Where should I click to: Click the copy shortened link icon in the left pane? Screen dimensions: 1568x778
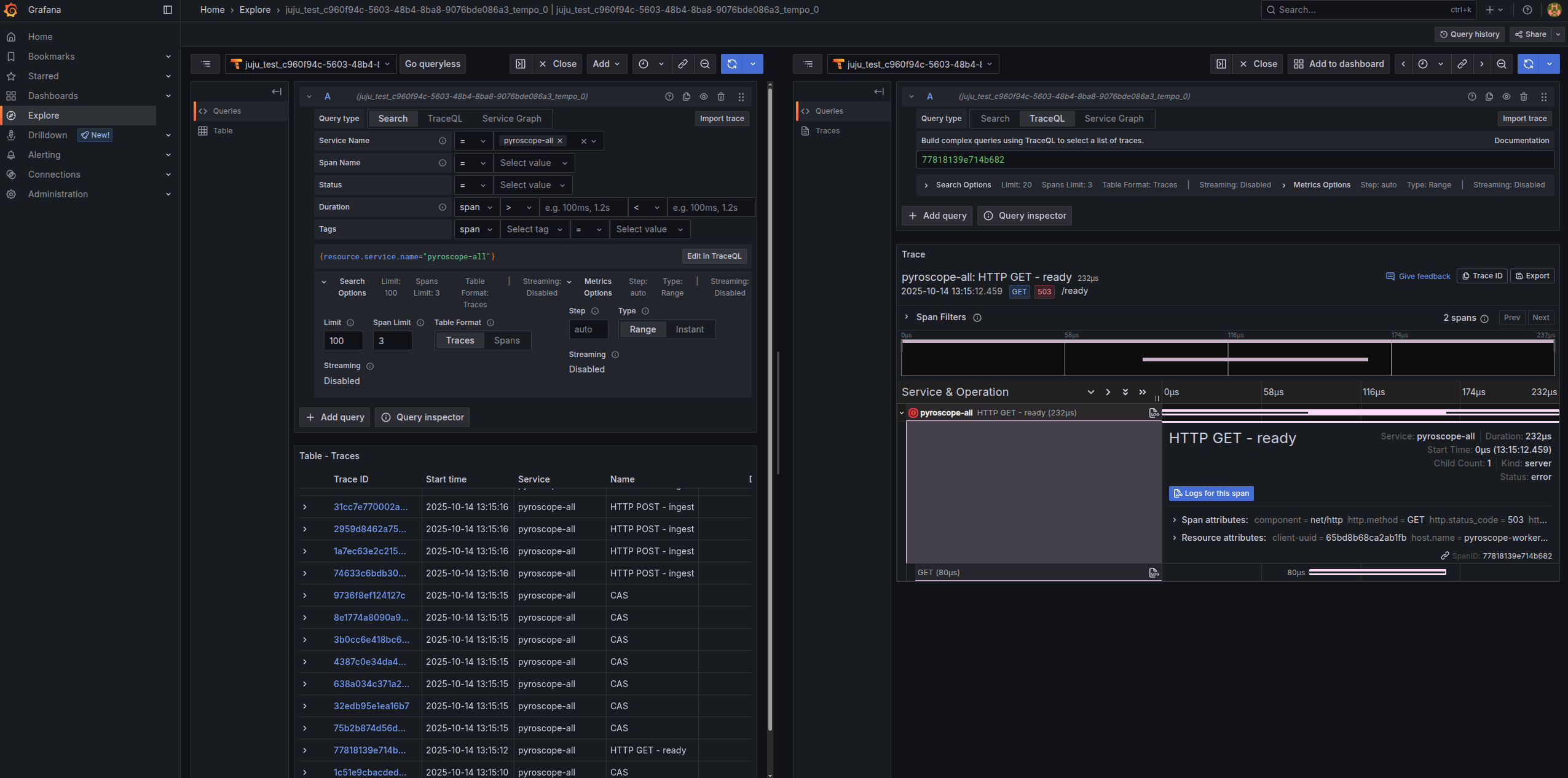pos(683,64)
